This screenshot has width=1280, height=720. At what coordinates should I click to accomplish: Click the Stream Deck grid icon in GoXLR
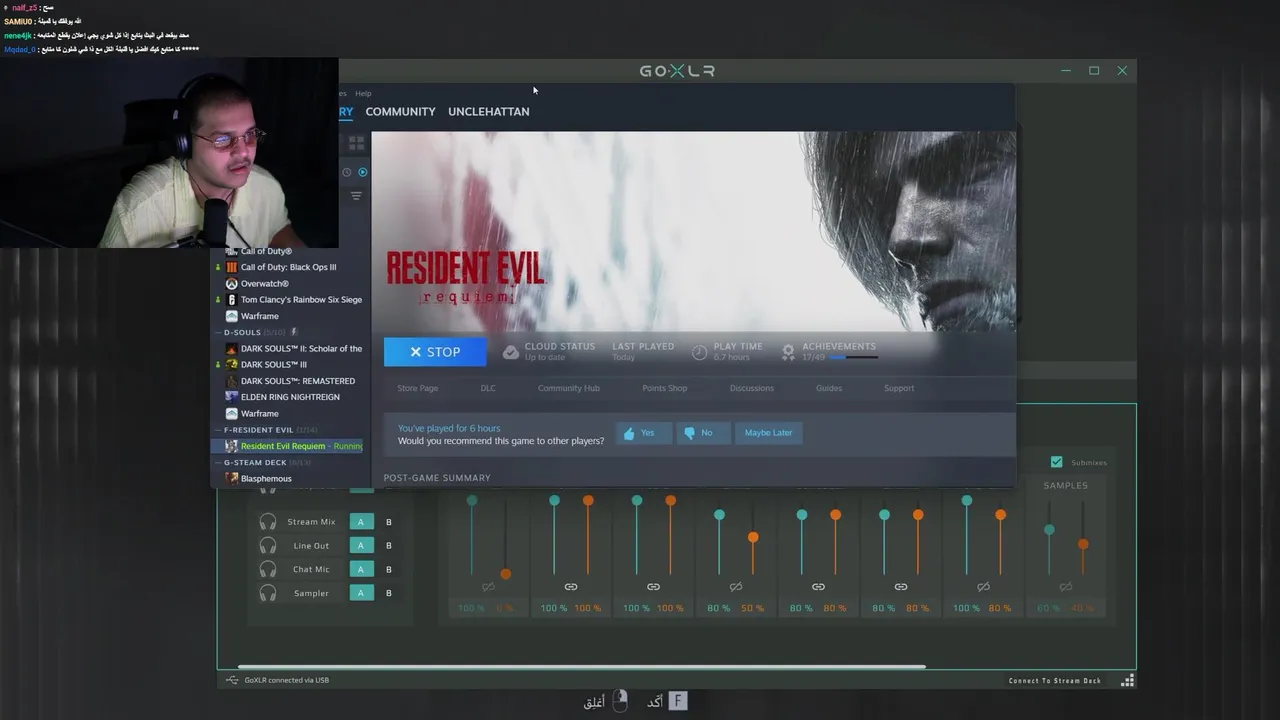[x=1127, y=681]
